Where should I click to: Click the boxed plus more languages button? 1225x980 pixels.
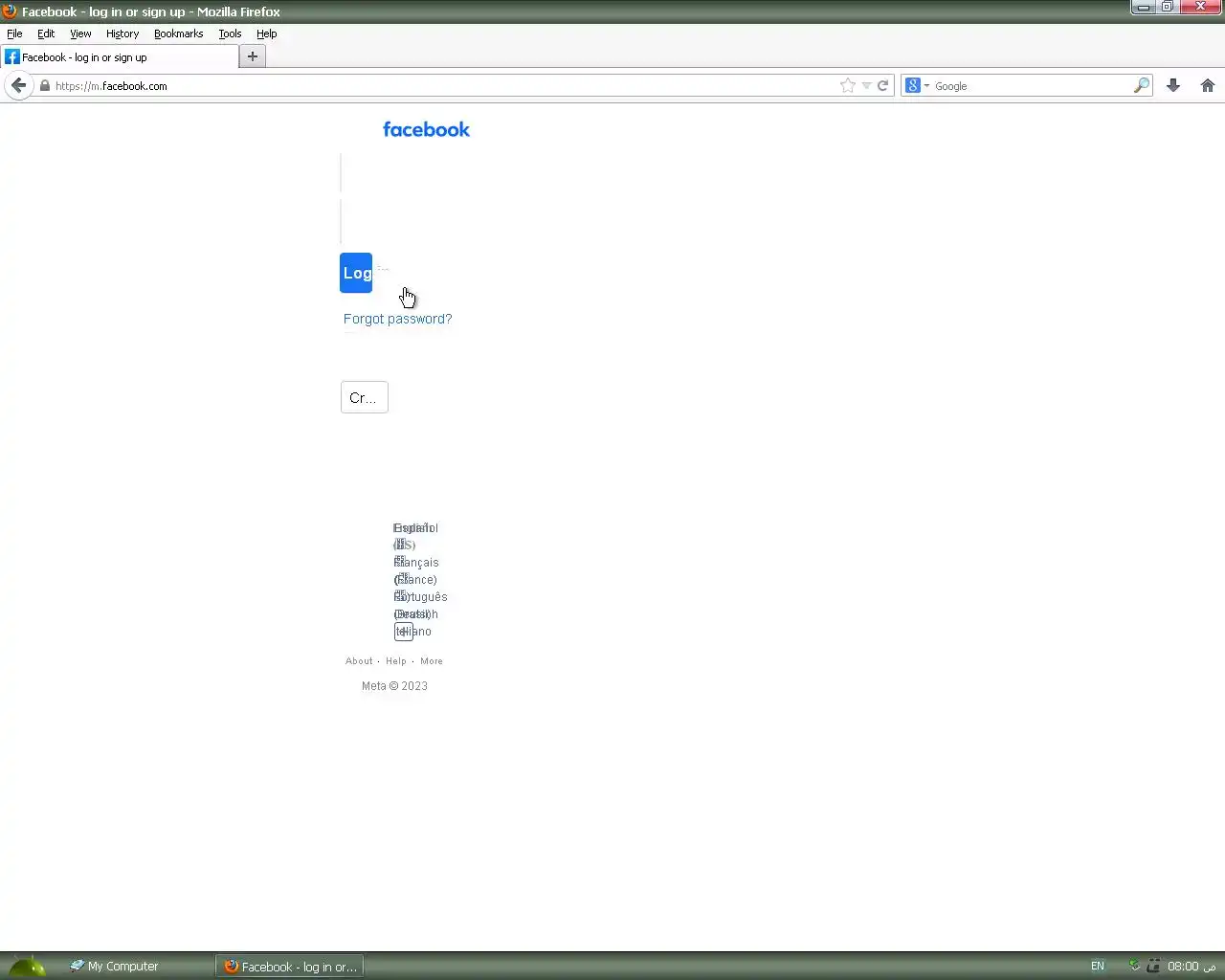pyautogui.click(x=404, y=632)
